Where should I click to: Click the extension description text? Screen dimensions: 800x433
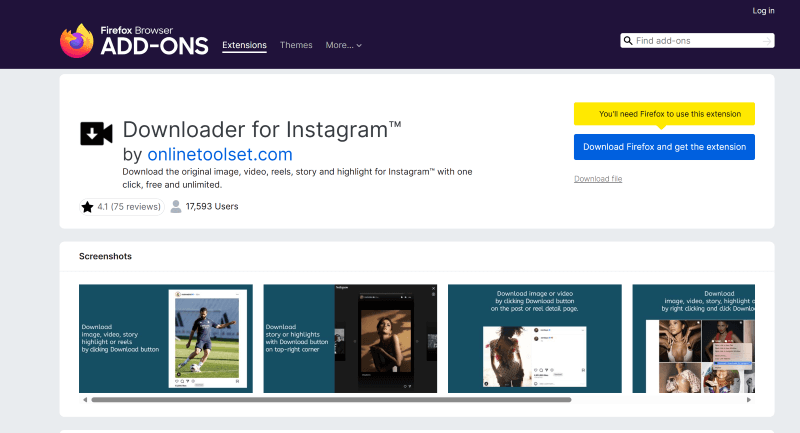[x=297, y=178]
